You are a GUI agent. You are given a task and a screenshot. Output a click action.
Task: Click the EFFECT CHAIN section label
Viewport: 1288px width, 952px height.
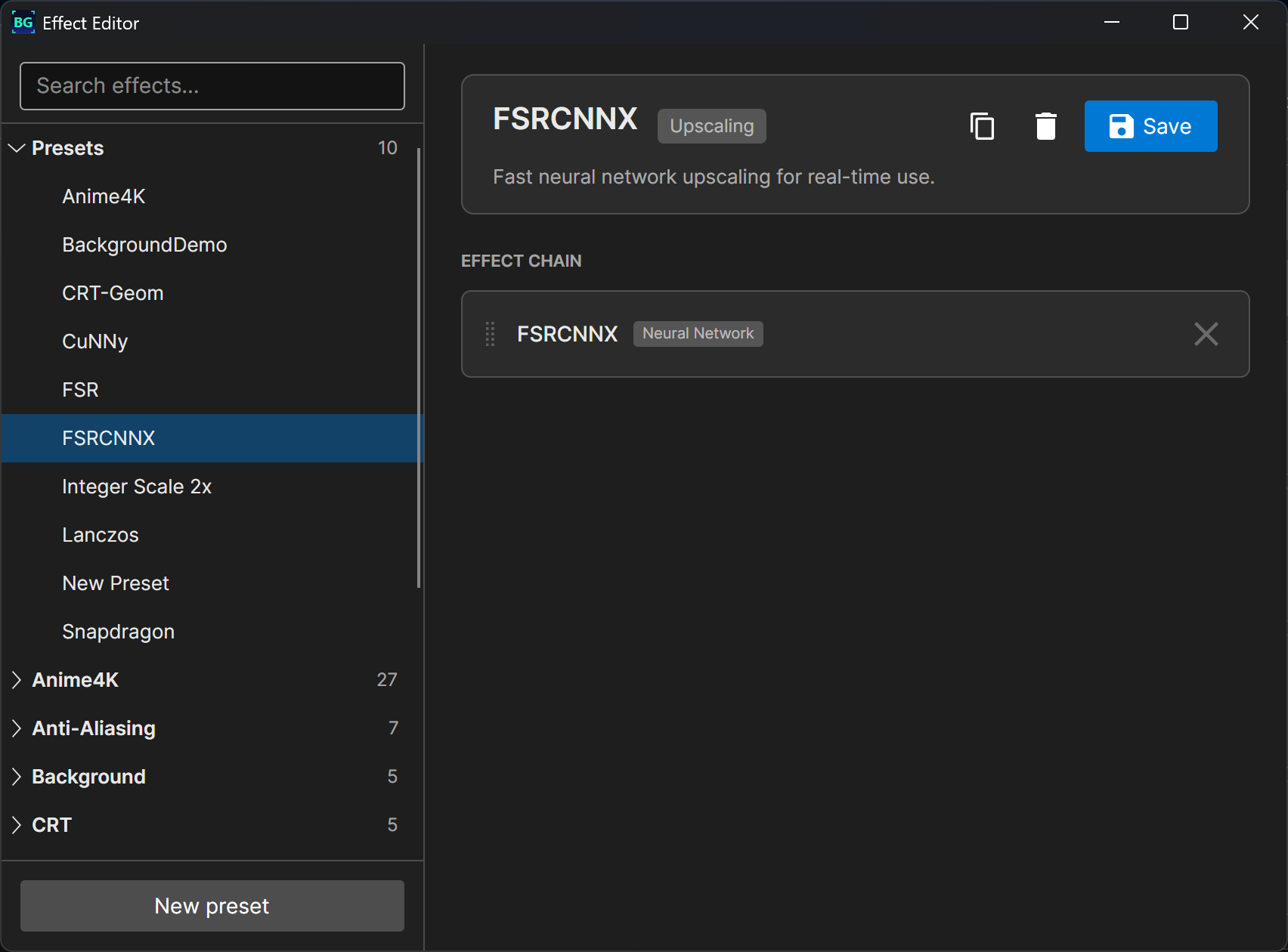click(x=522, y=261)
